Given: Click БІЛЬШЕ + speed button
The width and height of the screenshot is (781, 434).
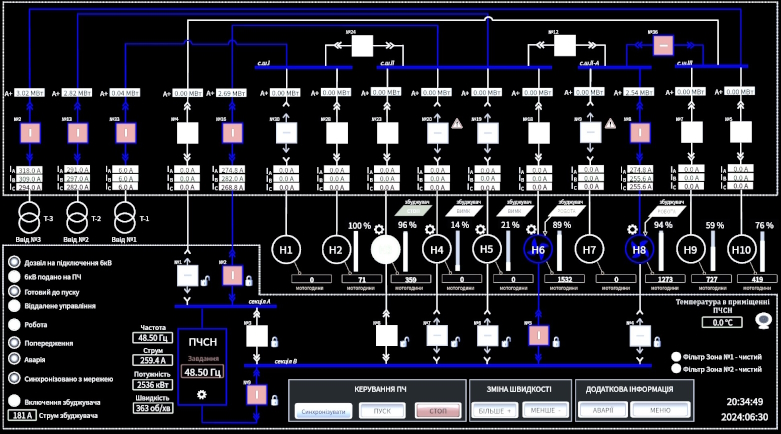Looking at the screenshot, I should pos(495,410).
